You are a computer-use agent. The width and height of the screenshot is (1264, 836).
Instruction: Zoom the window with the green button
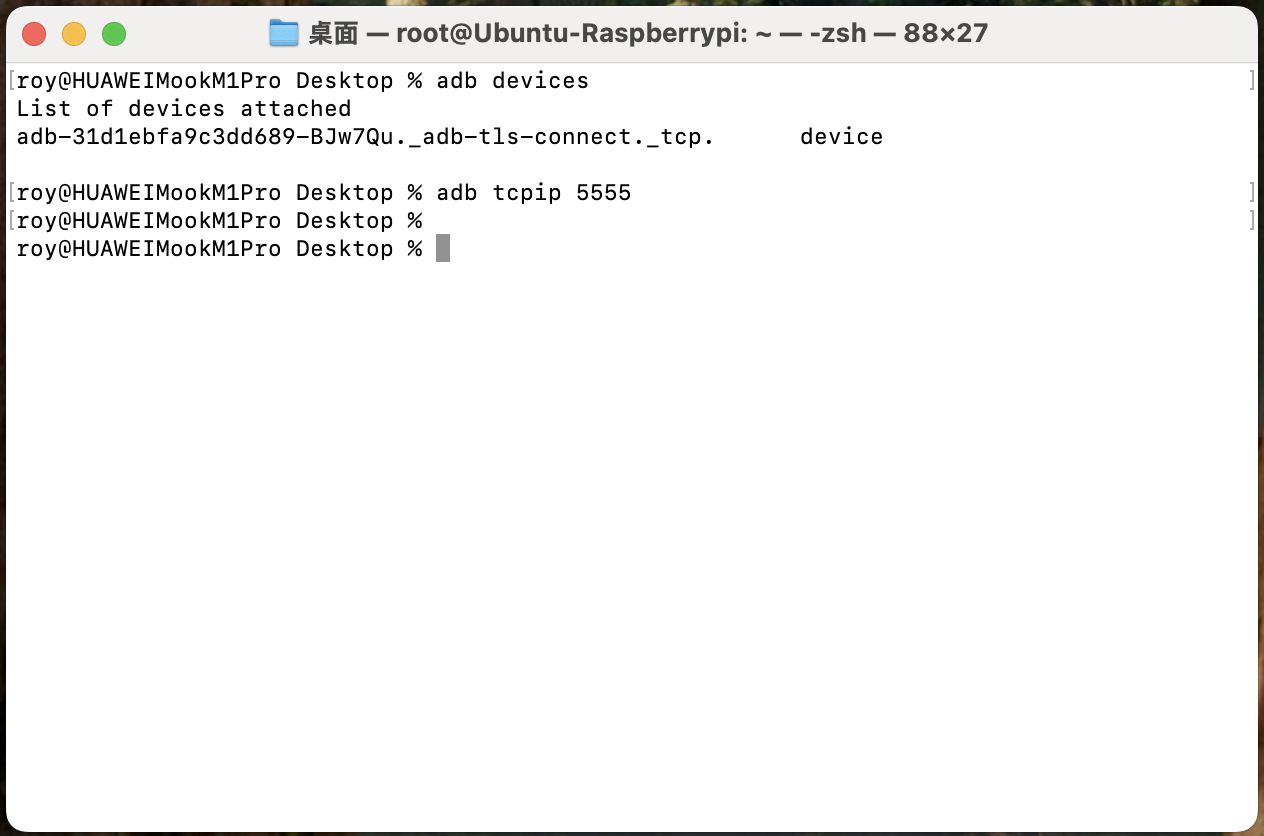(x=114, y=34)
